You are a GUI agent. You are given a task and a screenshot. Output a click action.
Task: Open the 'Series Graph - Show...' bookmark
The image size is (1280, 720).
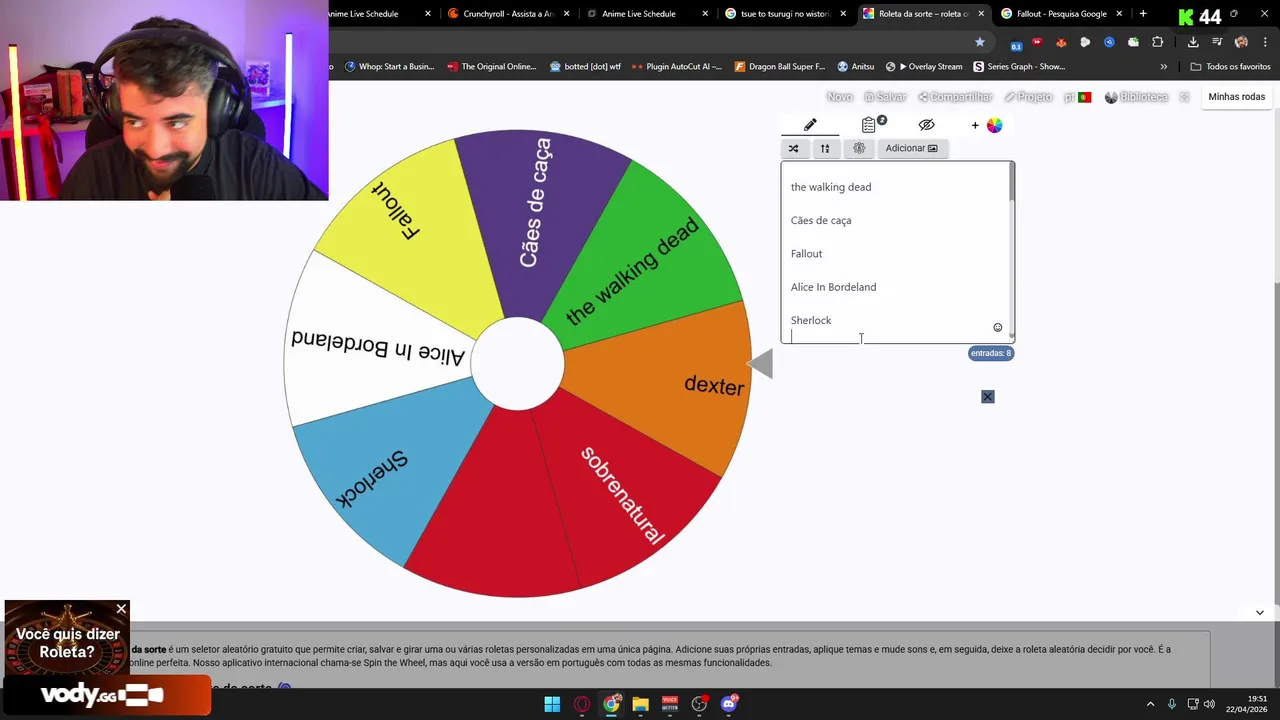click(x=1019, y=67)
